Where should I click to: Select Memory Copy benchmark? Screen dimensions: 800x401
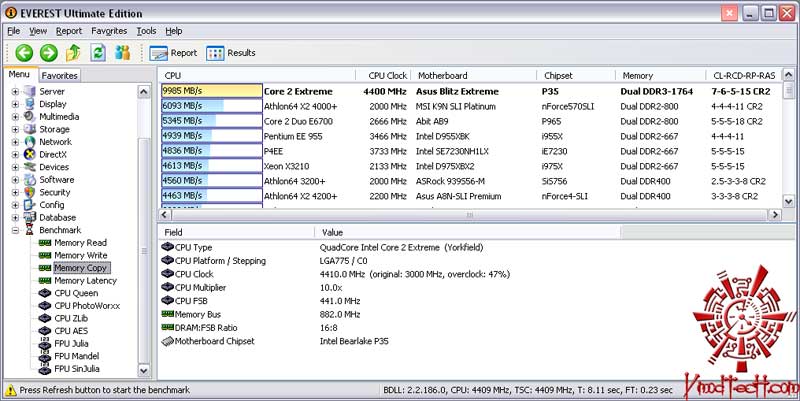[x=81, y=268]
